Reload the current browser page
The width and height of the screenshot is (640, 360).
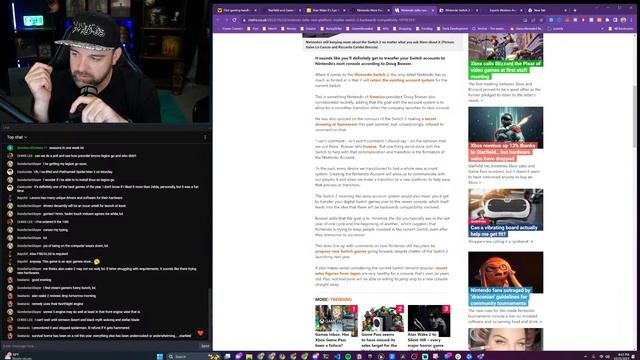235,20
